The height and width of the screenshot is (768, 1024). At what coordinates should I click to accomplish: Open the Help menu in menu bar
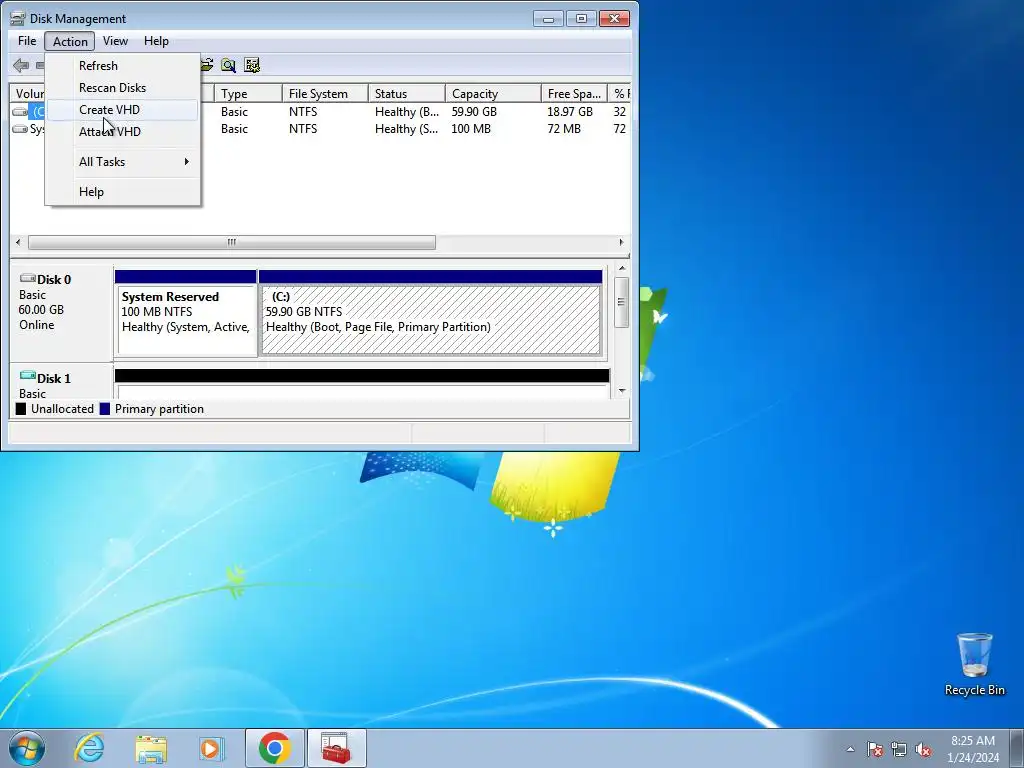tap(156, 40)
